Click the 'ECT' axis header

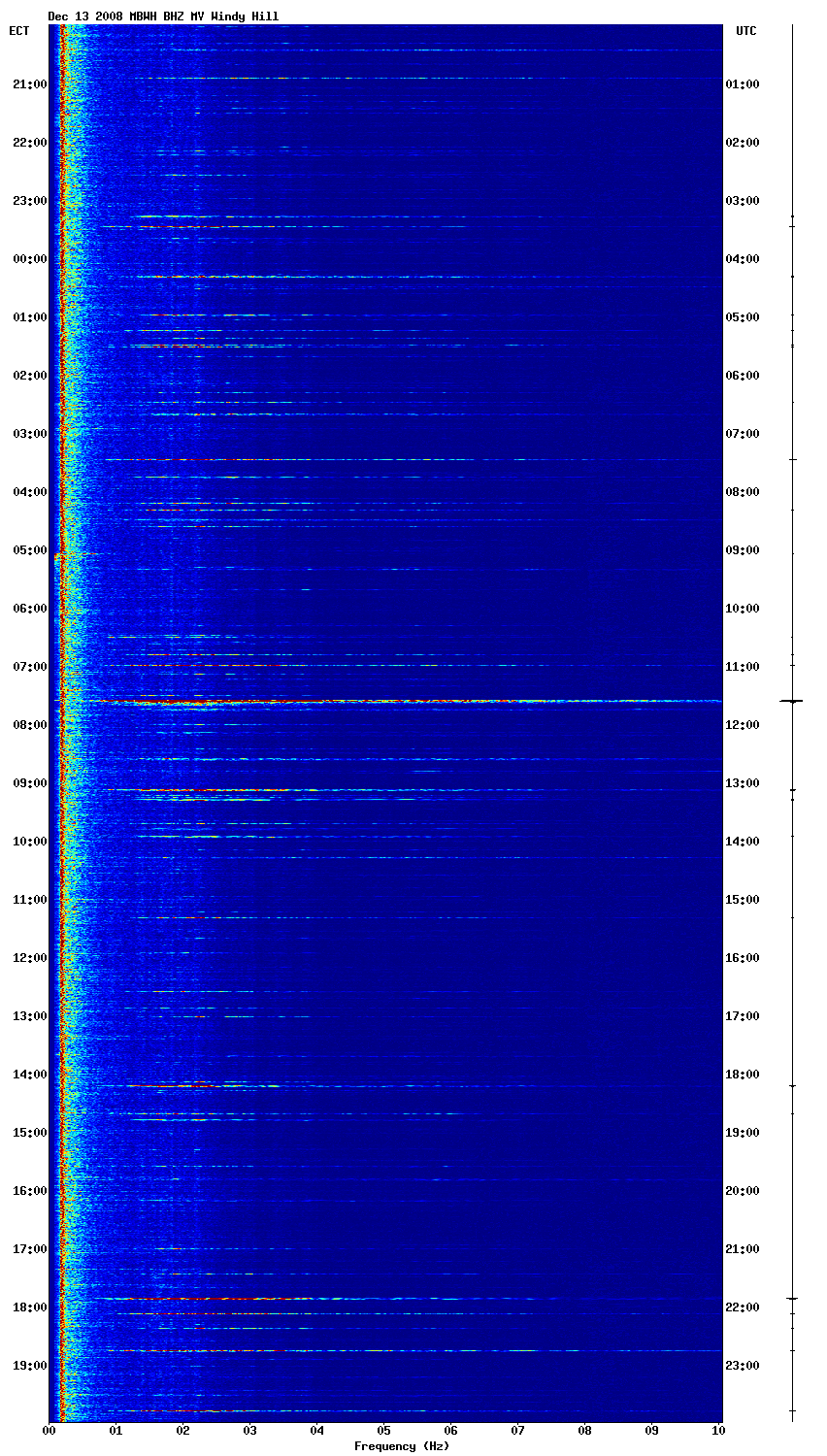click(19, 31)
